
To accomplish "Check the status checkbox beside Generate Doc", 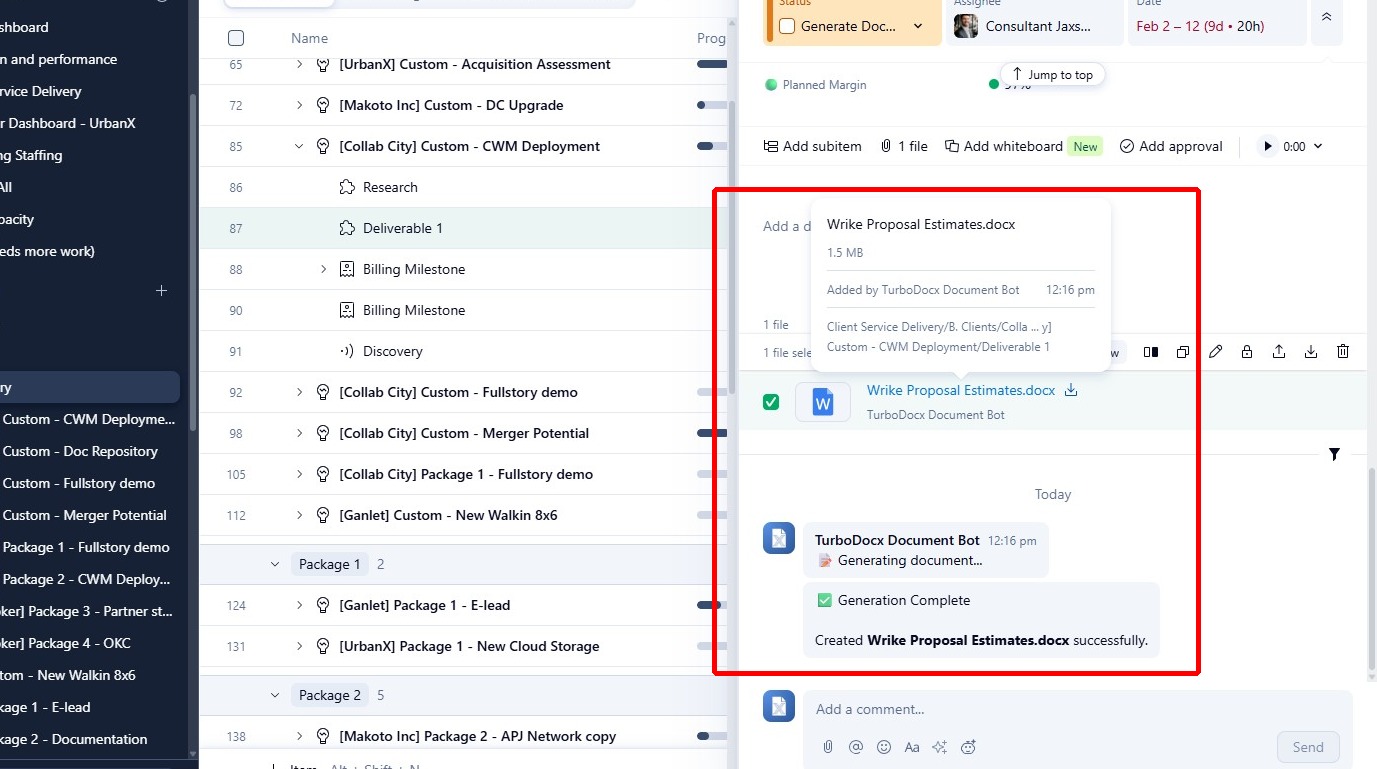I will pos(787,26).
